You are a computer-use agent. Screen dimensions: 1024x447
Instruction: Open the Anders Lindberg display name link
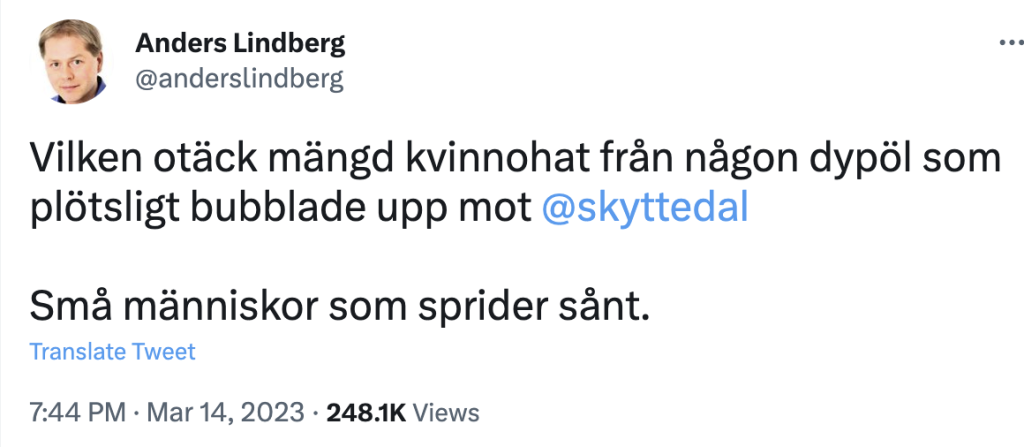(239, 44)
